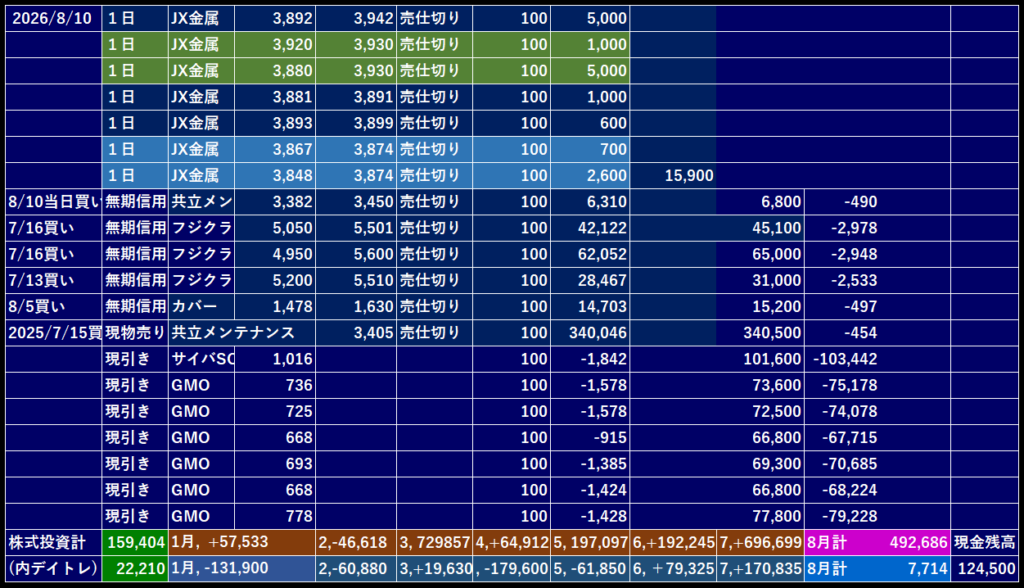The width and height of the screenshot is (1024, 588).
Task: Select the GMO cell with price 736
Action: click(x=201, y=385)
